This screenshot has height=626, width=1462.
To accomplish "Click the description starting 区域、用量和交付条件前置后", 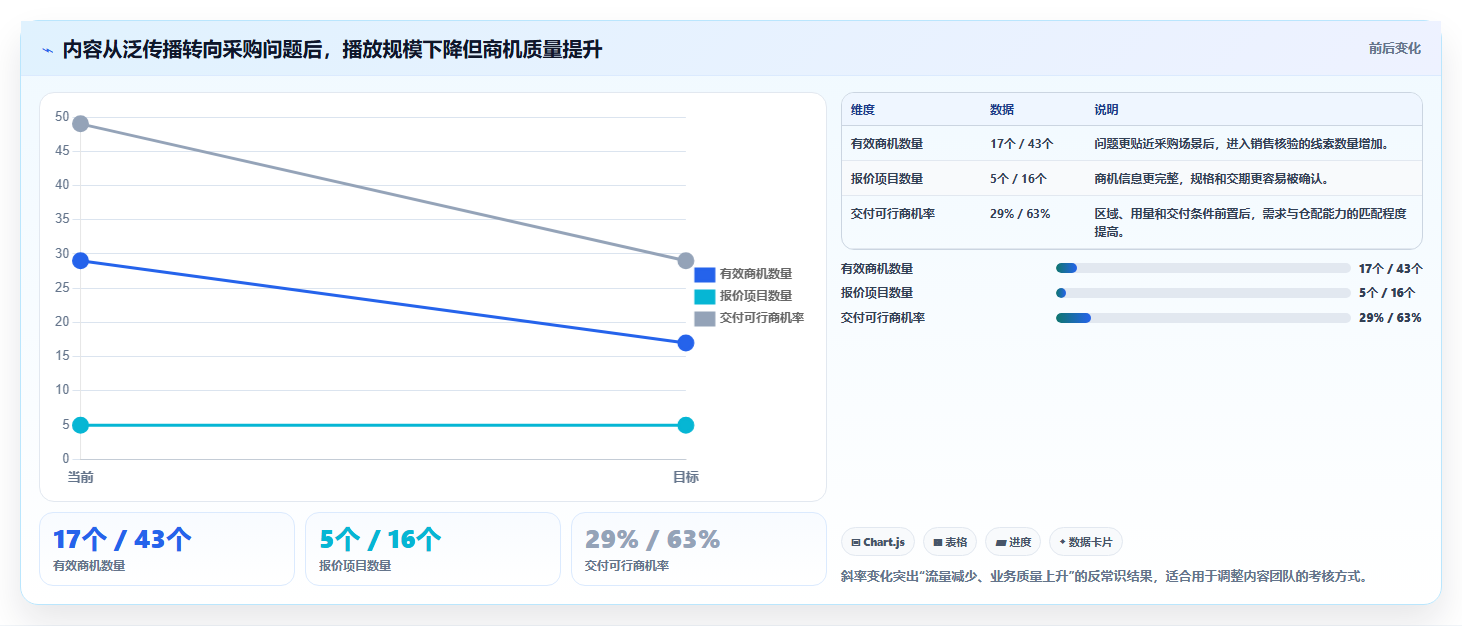I will pos(1251,223).
